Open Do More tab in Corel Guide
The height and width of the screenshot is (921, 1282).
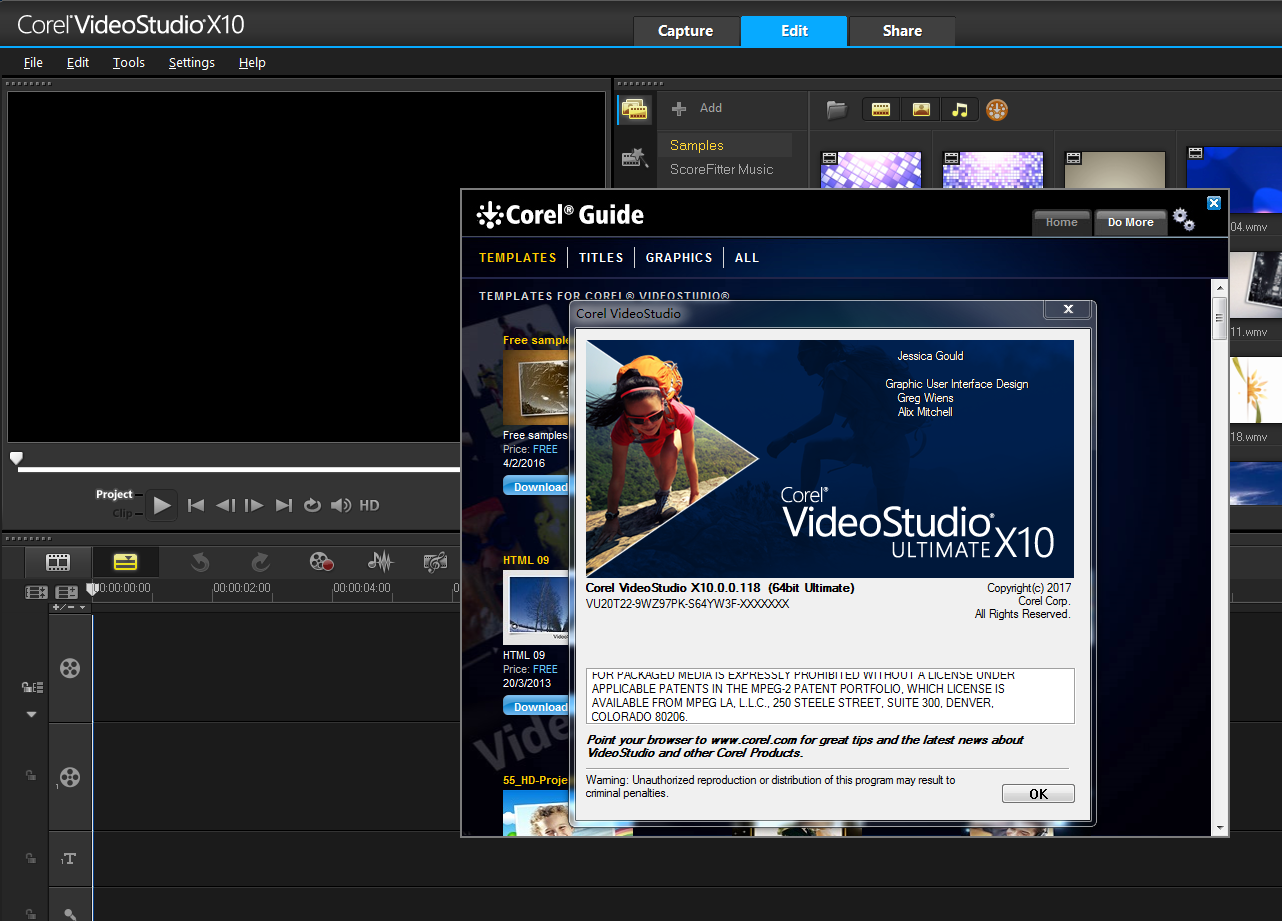(x=1131, y=222)
